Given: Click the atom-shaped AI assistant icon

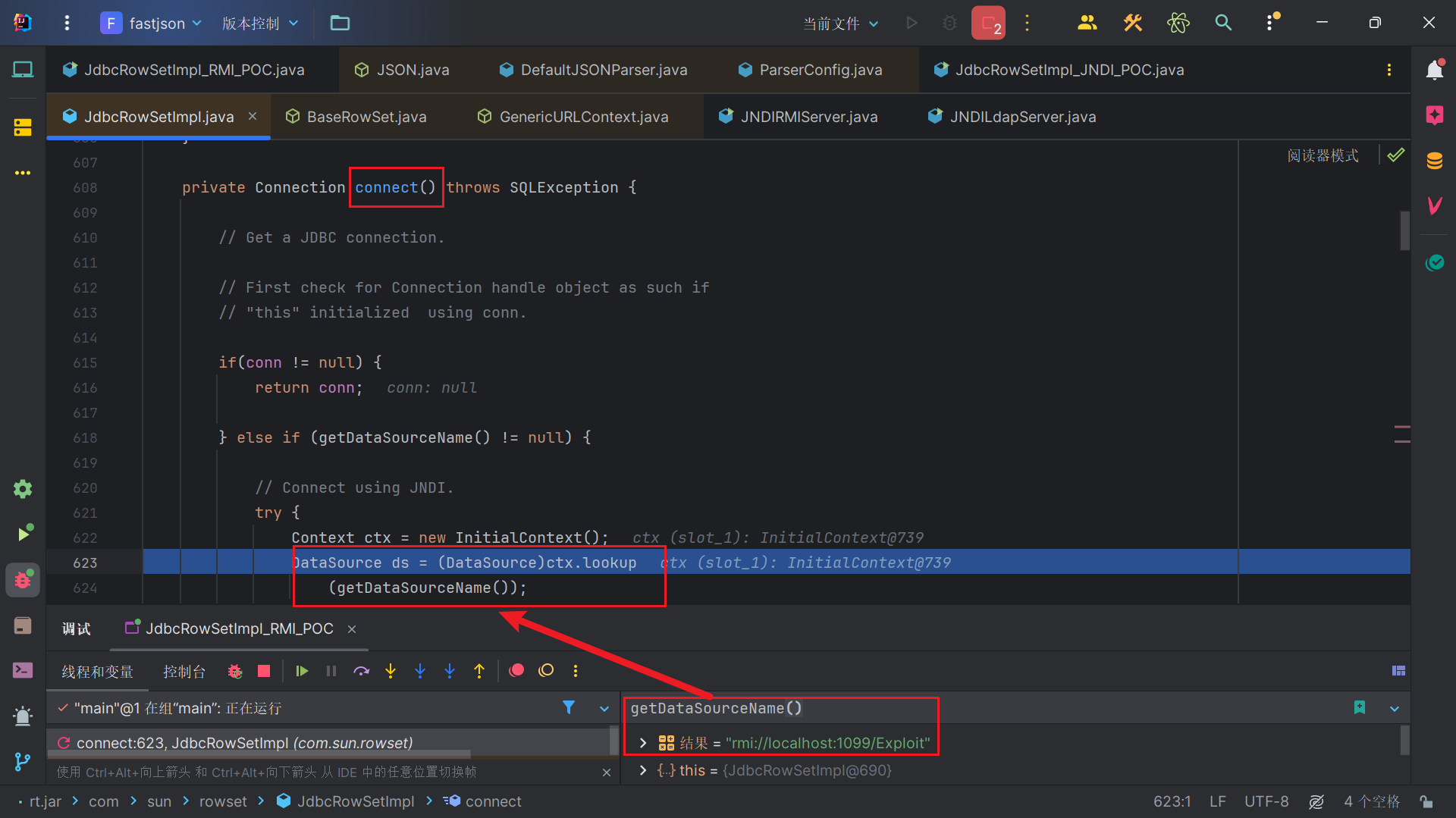Looking at the screenshot, I should pos(1178,23).
